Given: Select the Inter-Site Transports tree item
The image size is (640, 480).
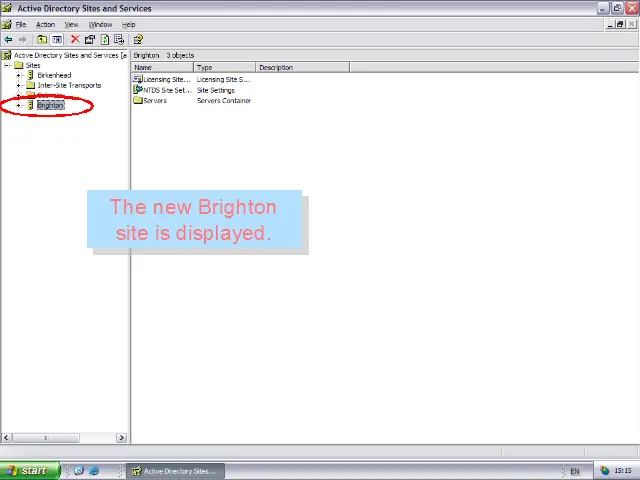Looking at the screenshot, I should [69, 85].
